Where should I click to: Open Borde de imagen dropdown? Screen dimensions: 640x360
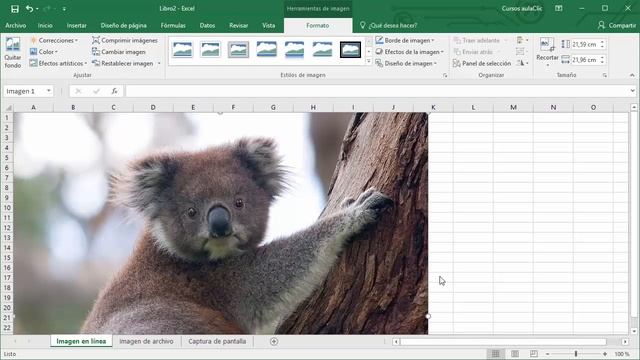(405, 40)
